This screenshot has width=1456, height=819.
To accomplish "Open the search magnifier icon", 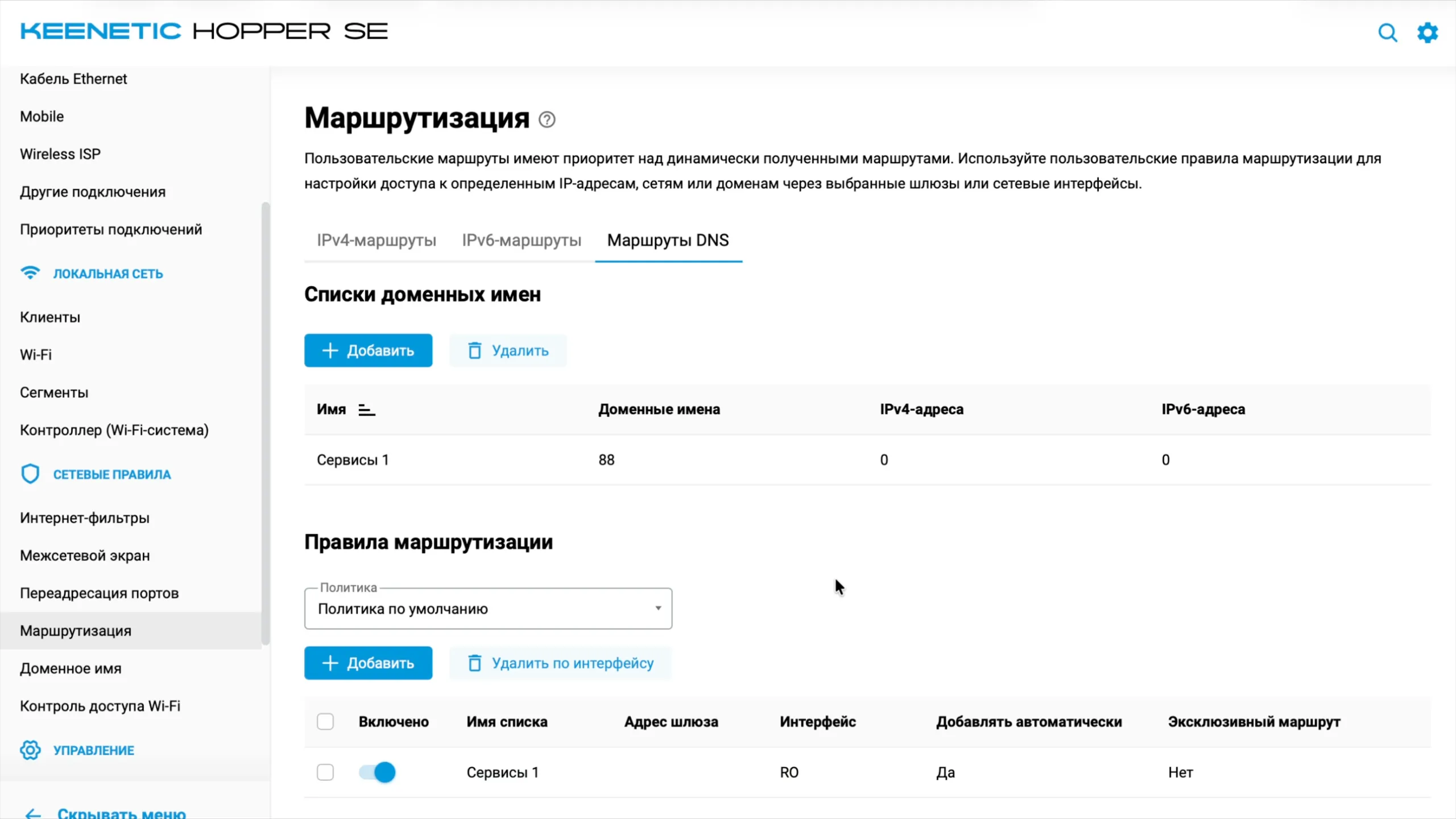I will tap(1387, 32).
